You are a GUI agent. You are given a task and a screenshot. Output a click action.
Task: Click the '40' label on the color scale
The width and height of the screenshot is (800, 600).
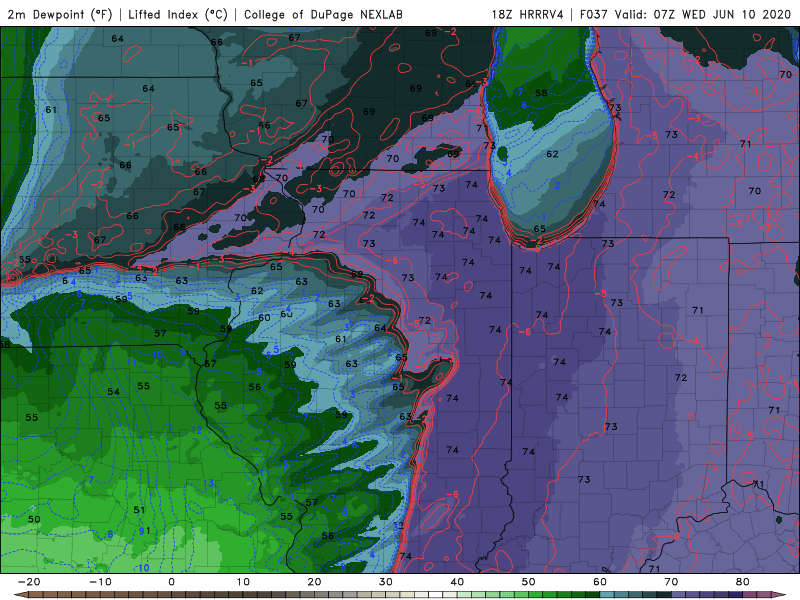(457, 582)
